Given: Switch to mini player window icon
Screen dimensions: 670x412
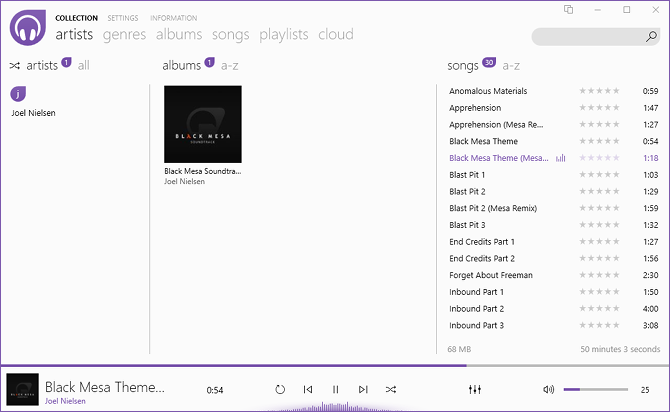Looking at the screenshot, I should click(568, 9).
